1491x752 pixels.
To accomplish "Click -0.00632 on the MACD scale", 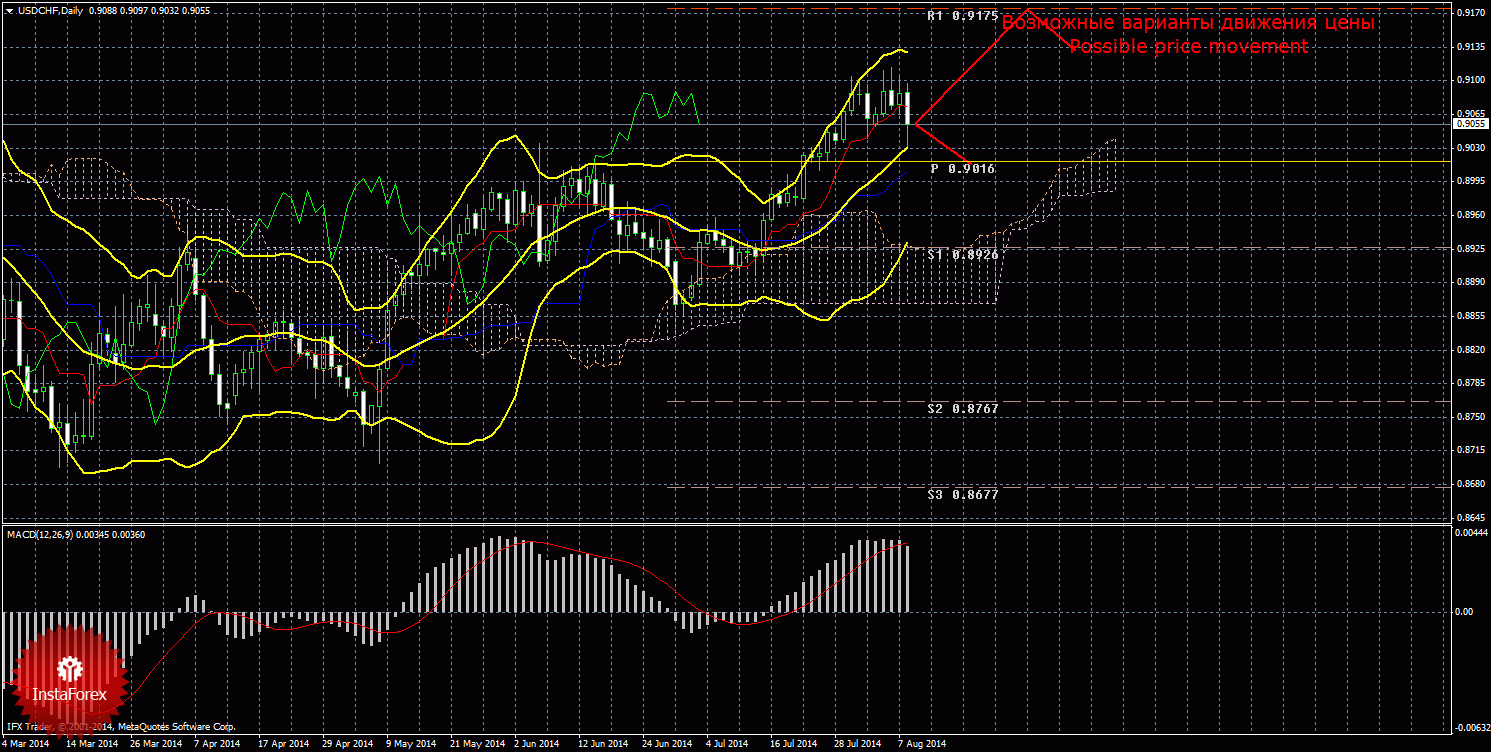I will [x=1471, y=727].
